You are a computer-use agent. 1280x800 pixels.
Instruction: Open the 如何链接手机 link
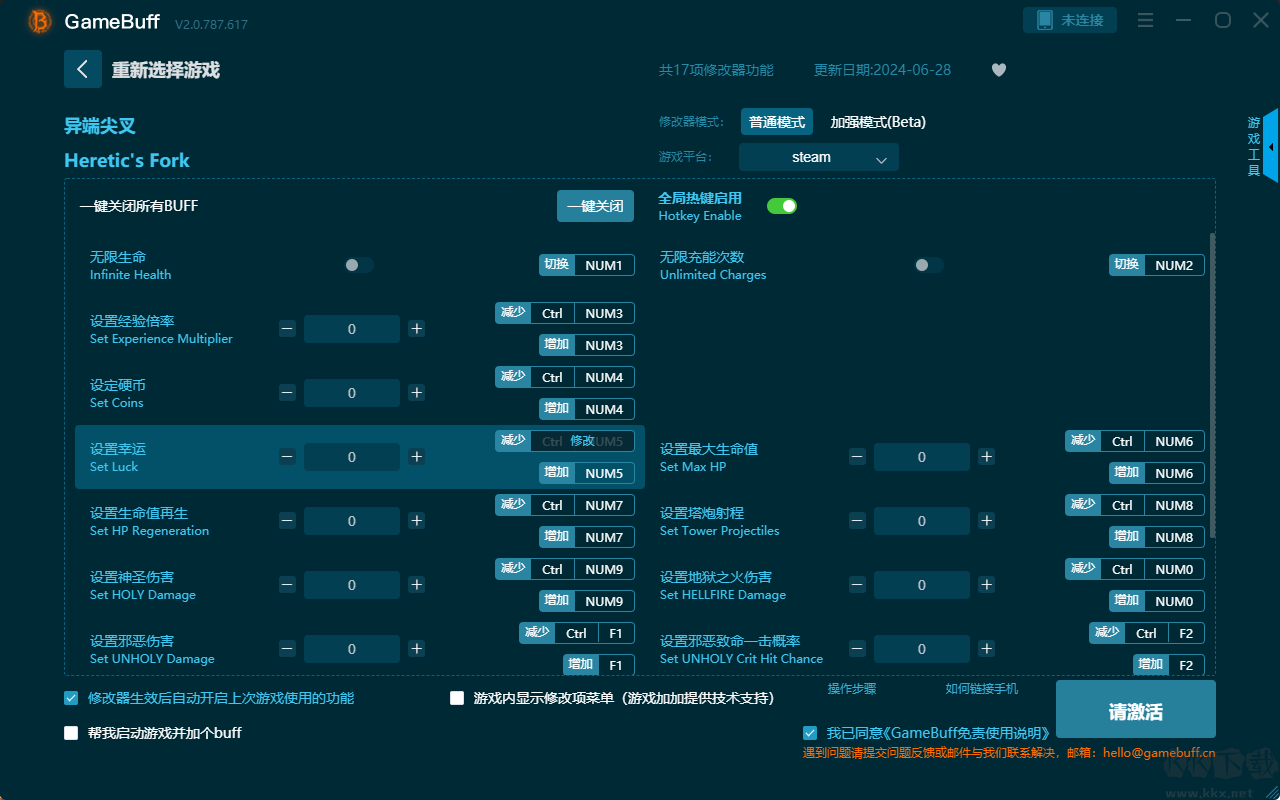[x=982, y=689]
